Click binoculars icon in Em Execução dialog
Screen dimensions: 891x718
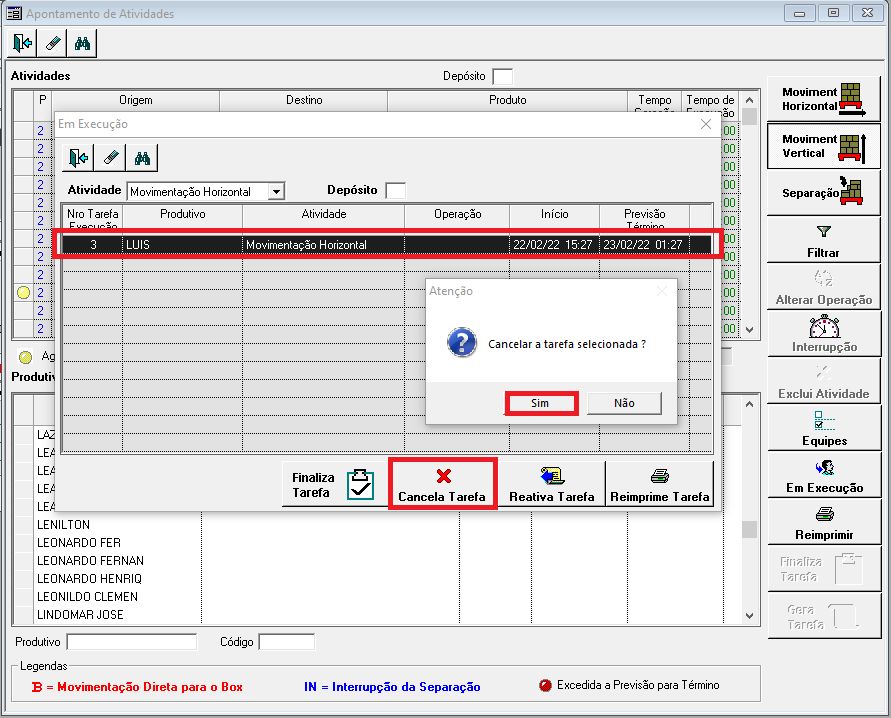142,158
